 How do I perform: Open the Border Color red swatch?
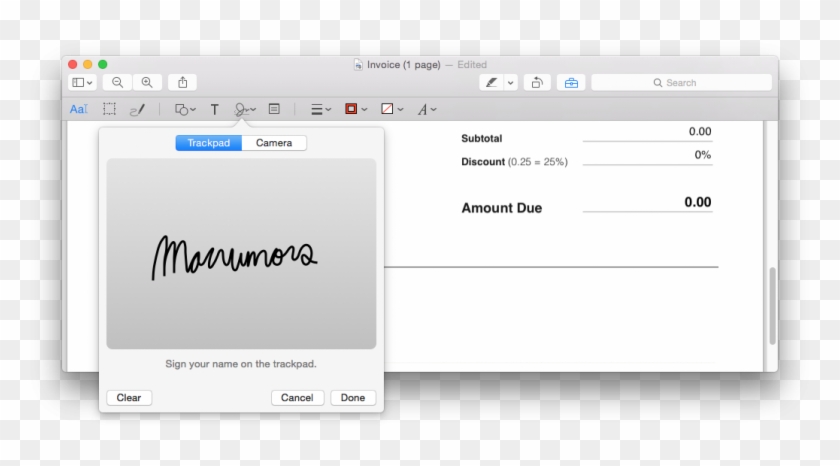356,109
